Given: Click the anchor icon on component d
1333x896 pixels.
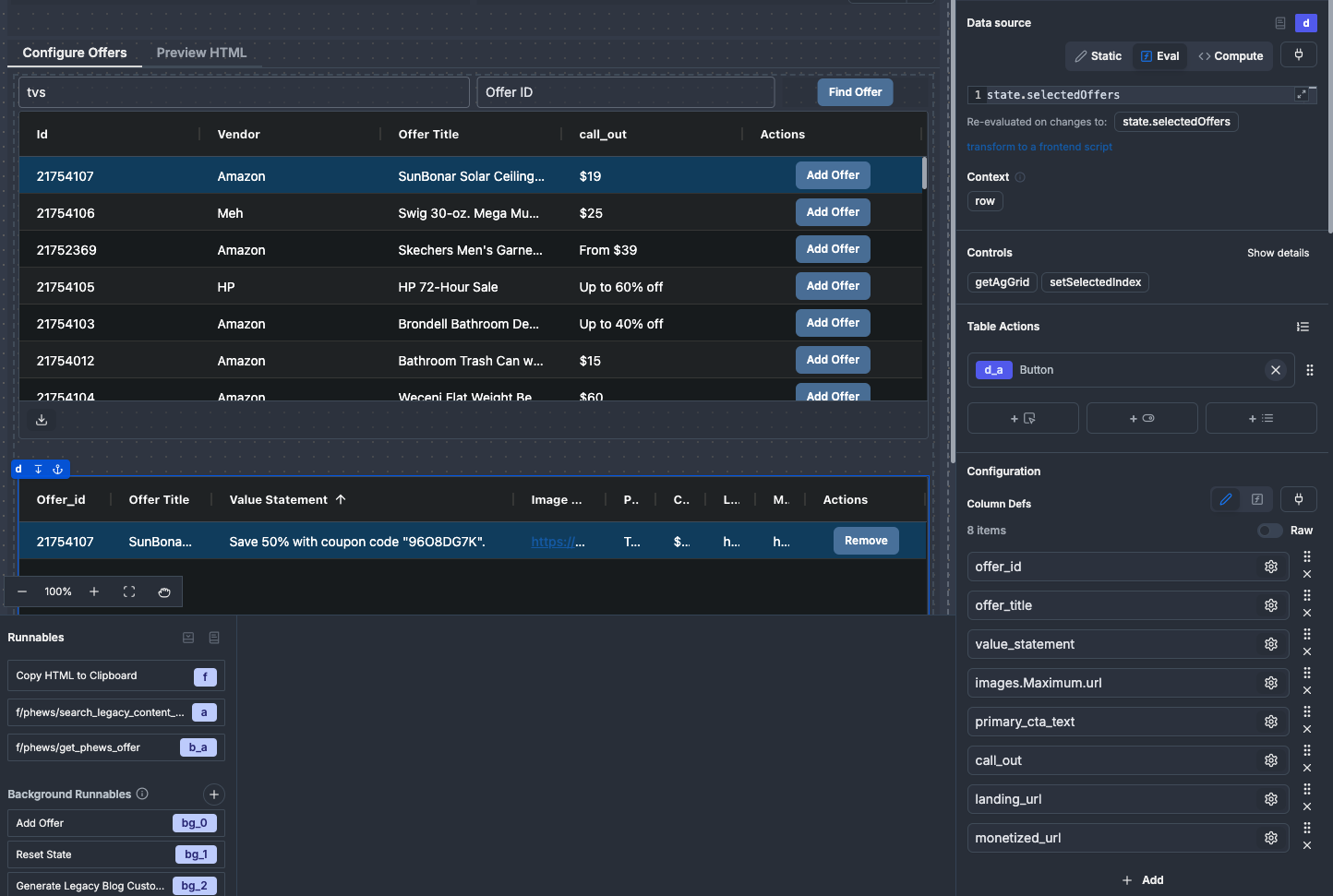Looking at the screenshot, I should (x=57, y=470).
